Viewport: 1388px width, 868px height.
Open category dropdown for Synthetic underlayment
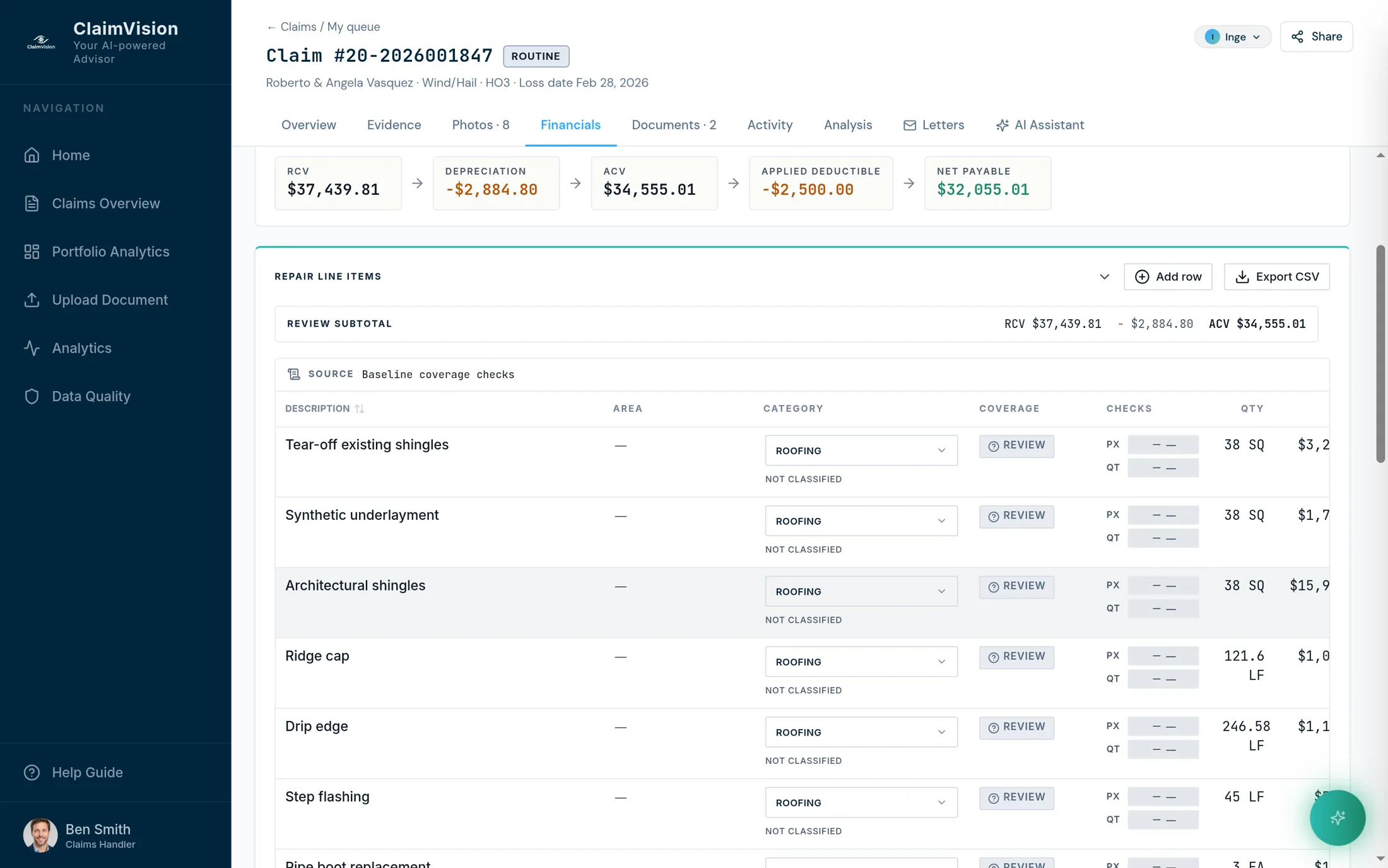861,521
